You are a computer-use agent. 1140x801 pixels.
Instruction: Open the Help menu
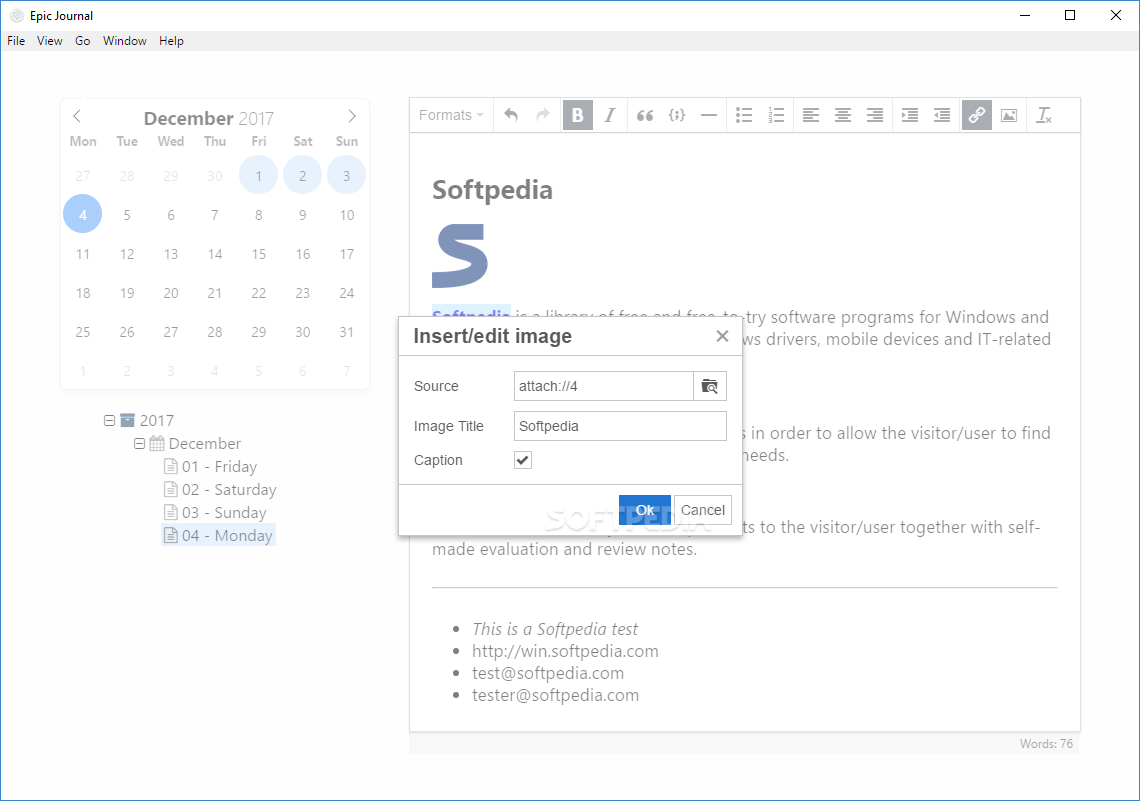click(172, 41)
